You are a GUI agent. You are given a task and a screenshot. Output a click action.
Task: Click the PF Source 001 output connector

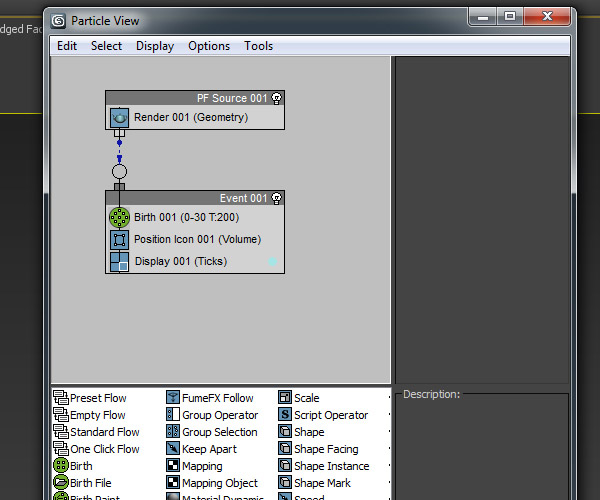[119, 133]
